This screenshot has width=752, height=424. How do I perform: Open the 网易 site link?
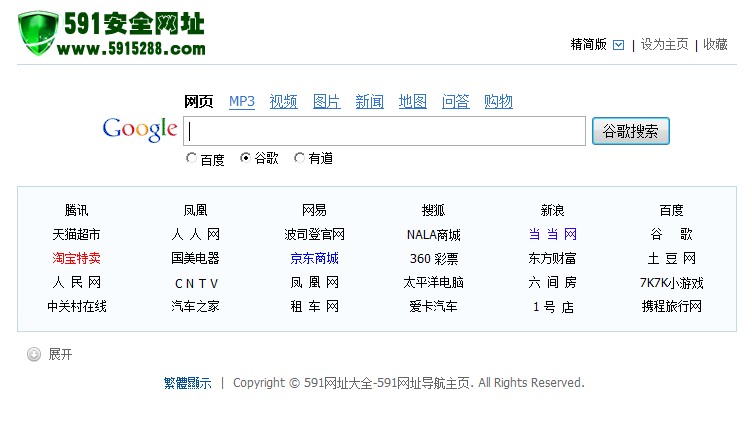(x=314, y=210)
